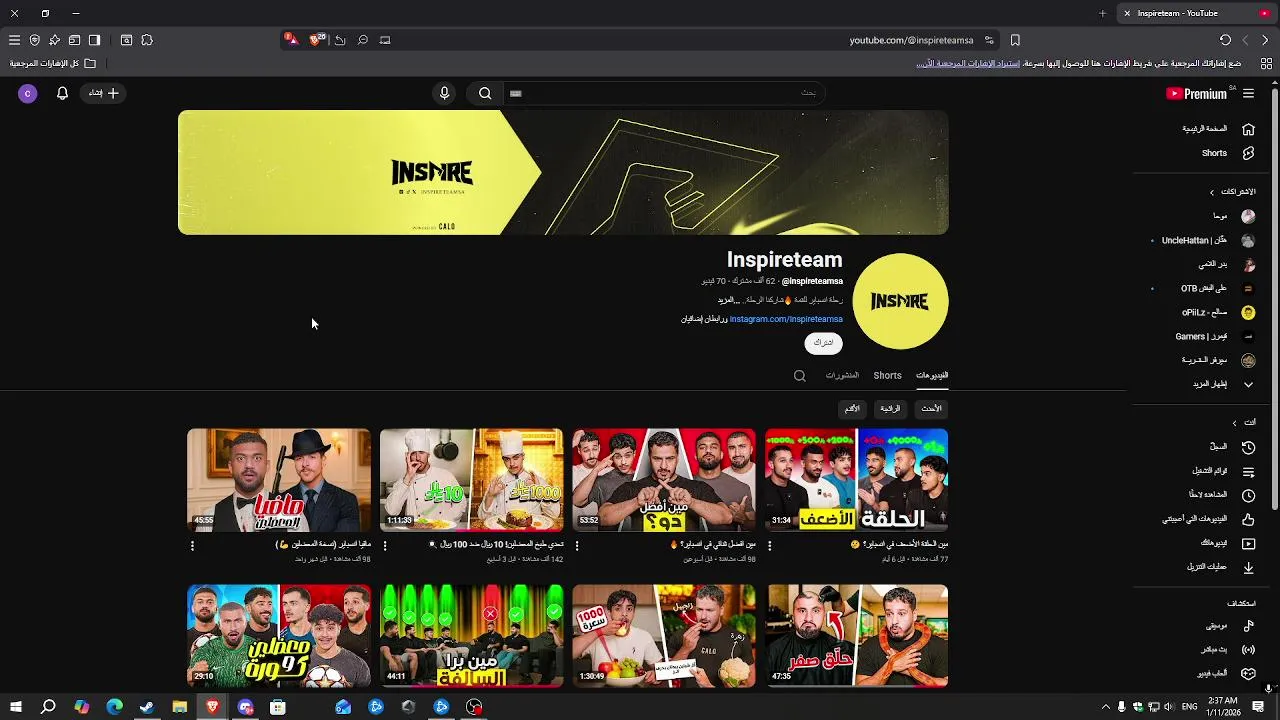Click the Create (إنشاء) button
1280x720 pixels.
pos(103,93)
